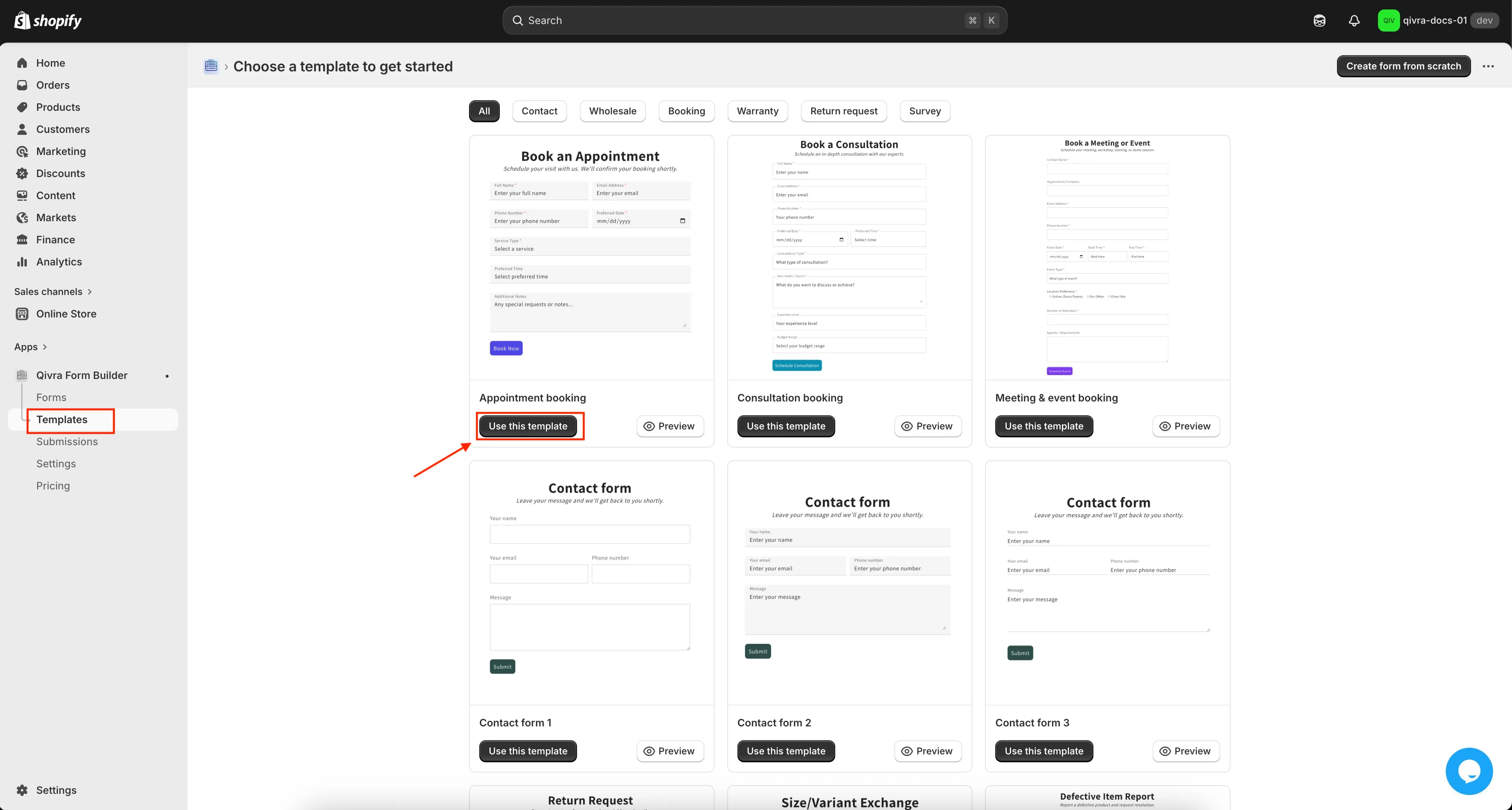The image size is (1512, 810).
Task: Expand the Apps section
Action: [30, 347]
